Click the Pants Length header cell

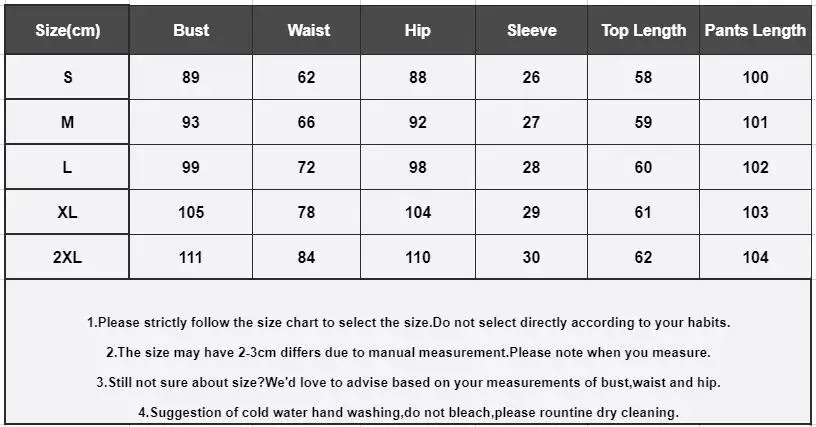pos(755,30)
